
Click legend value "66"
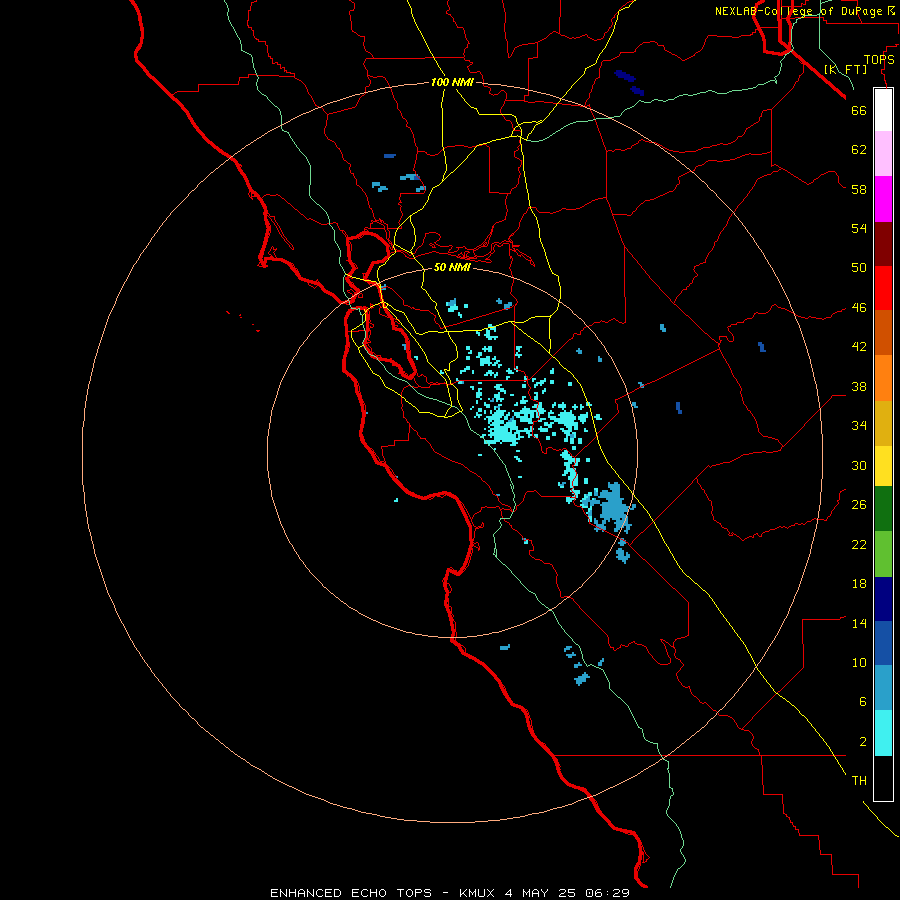[x=859, y=110]
